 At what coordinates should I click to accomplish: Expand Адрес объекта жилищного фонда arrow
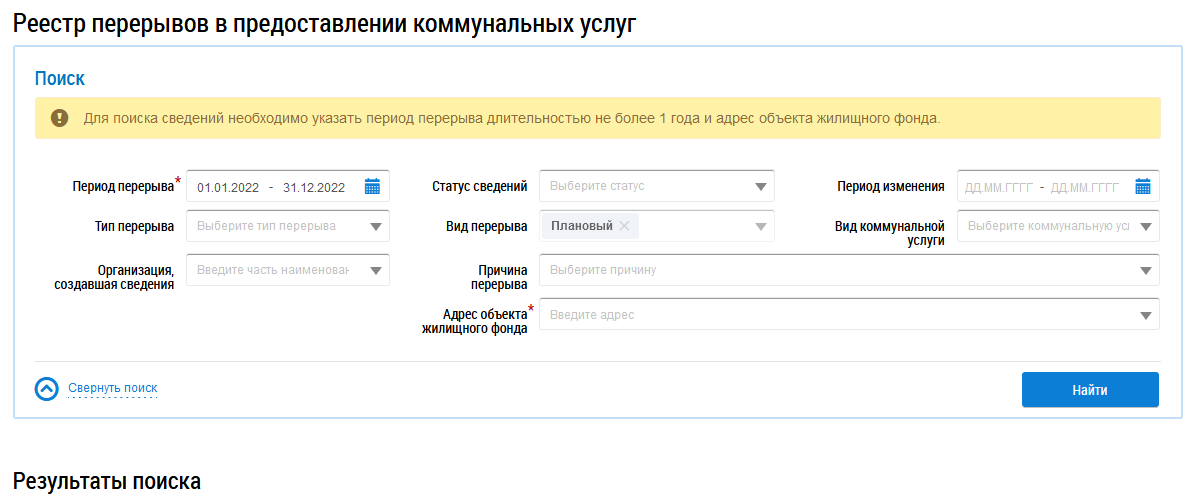tap(1145, 315)
